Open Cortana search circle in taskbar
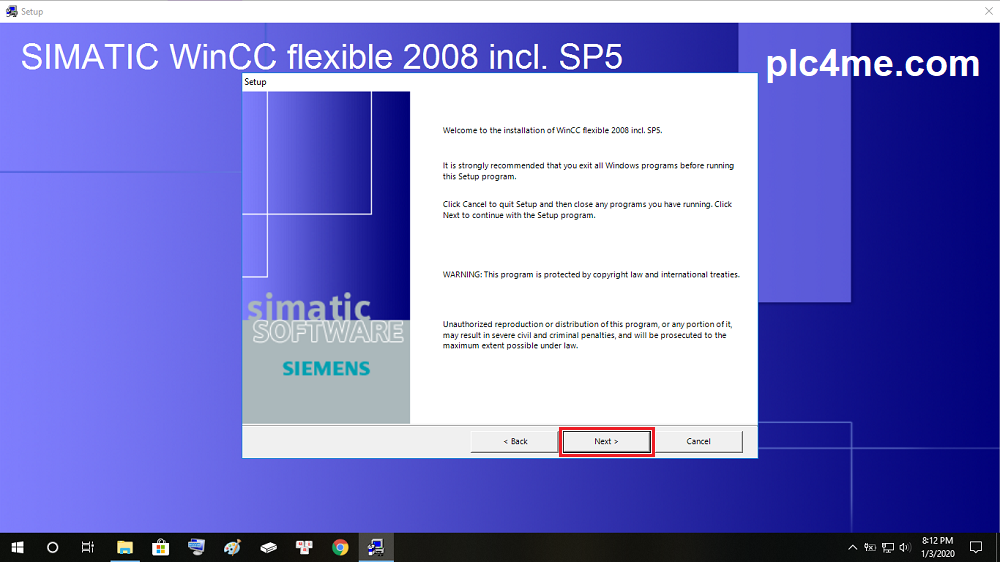This screenshot has width=1000, height=562. click(53, 547)
